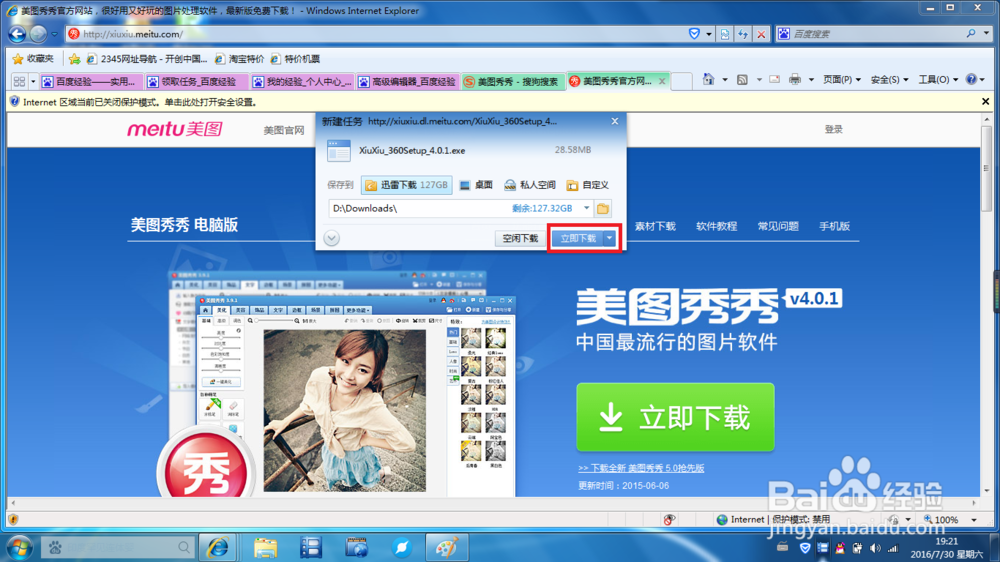Click the red Stop loading icon
Image resolution: width=1000 pixels, height=562 pixels.
(x=761, y=34)
